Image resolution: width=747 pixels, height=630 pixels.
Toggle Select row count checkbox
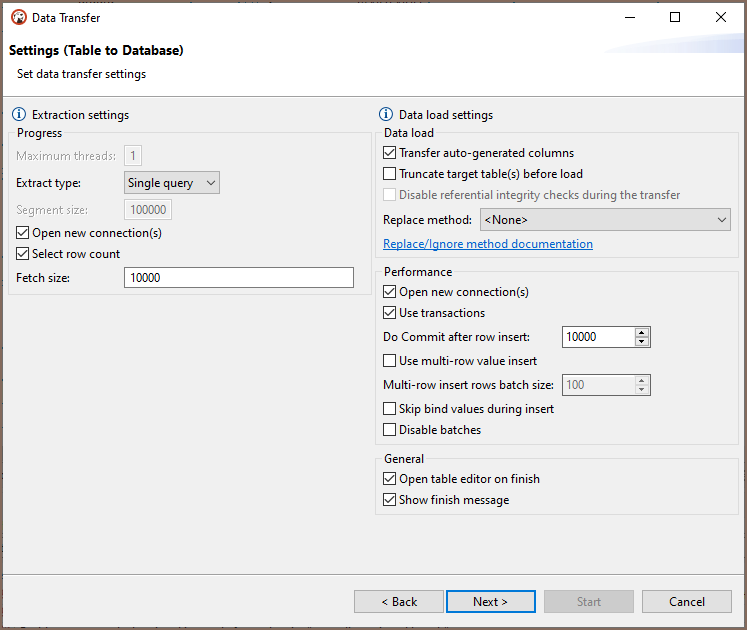(23, 254)
